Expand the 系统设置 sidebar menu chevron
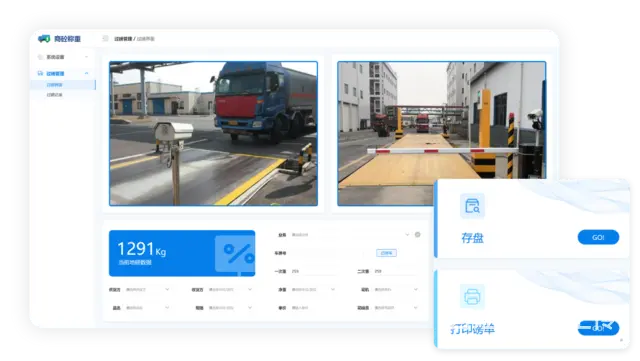Viewport: 640px width, 361px height. click(x=87, y=57)
